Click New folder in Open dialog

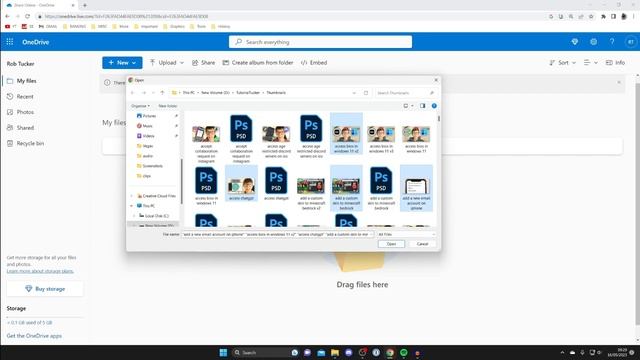[167, 106]
